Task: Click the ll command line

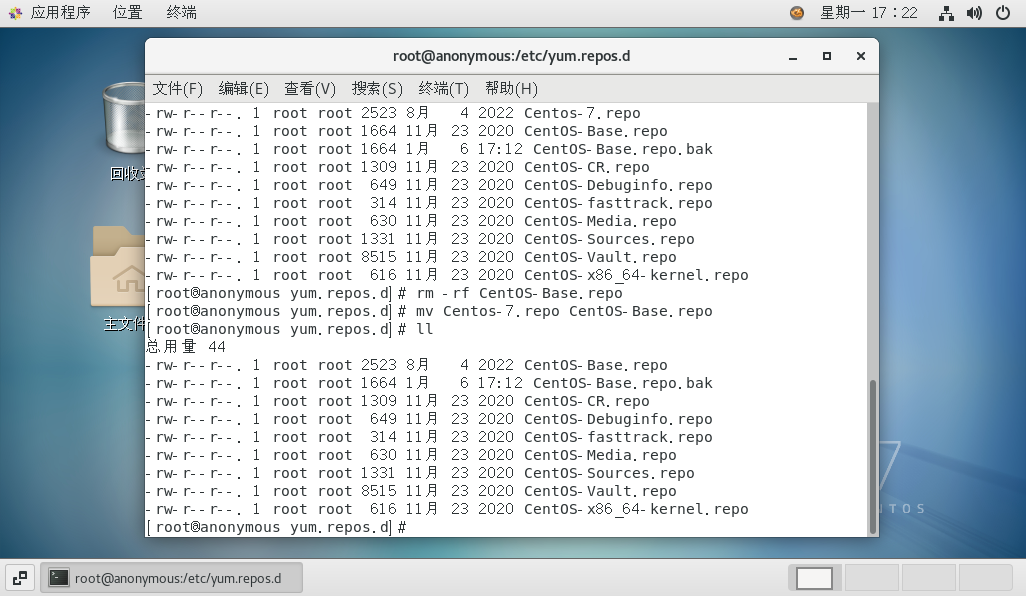Action: coord(425,329)
